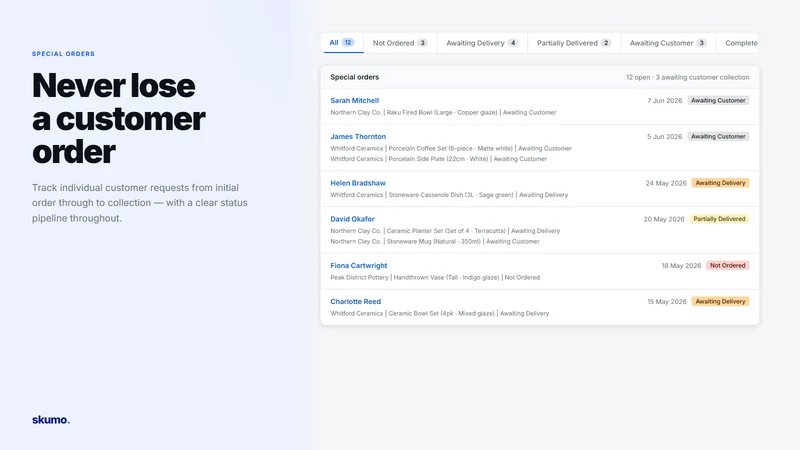Click the '12 open · 3 awaiting customer collection' summary
The height and width of the screenshot is (450, 800).
click(x=688, y=78)
